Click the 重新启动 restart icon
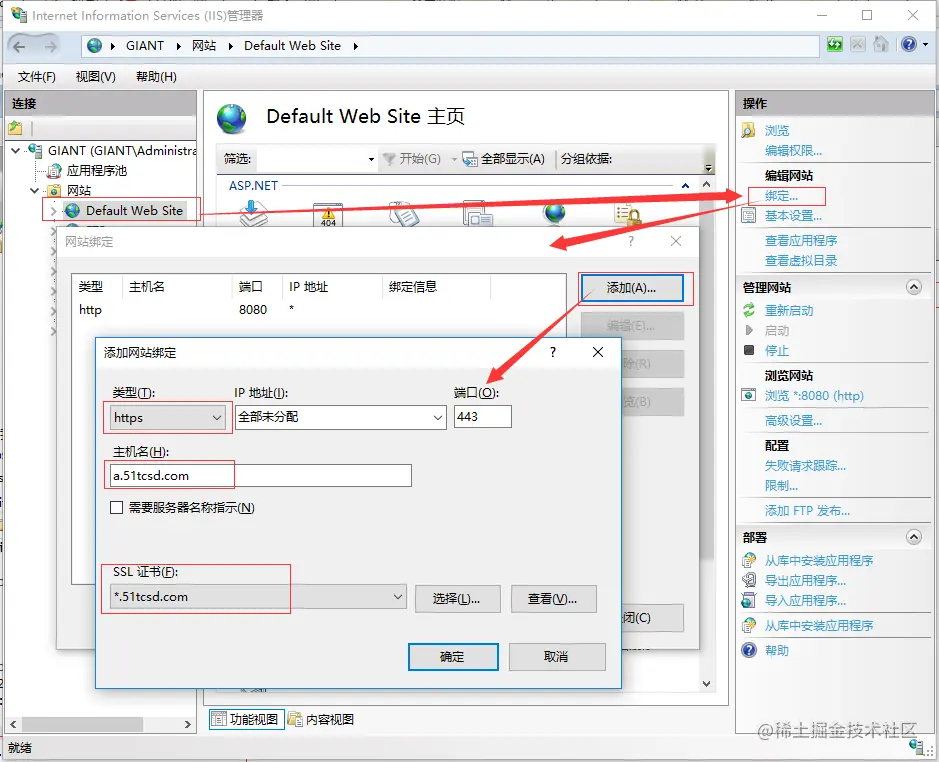Screen dimensions: 939x762 (749, 310)
